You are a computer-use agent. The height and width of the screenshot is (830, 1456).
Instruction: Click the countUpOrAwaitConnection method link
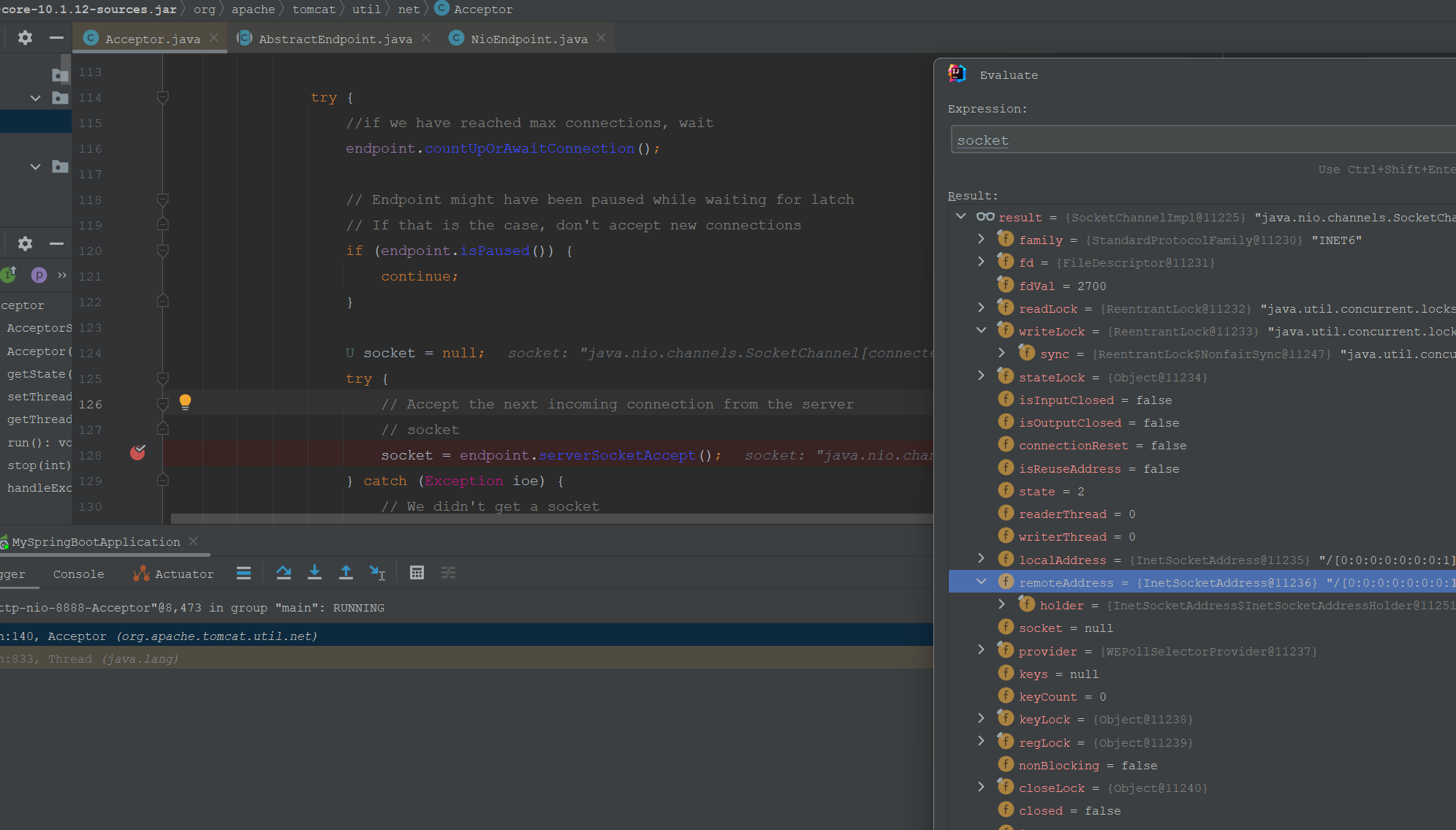529,148
